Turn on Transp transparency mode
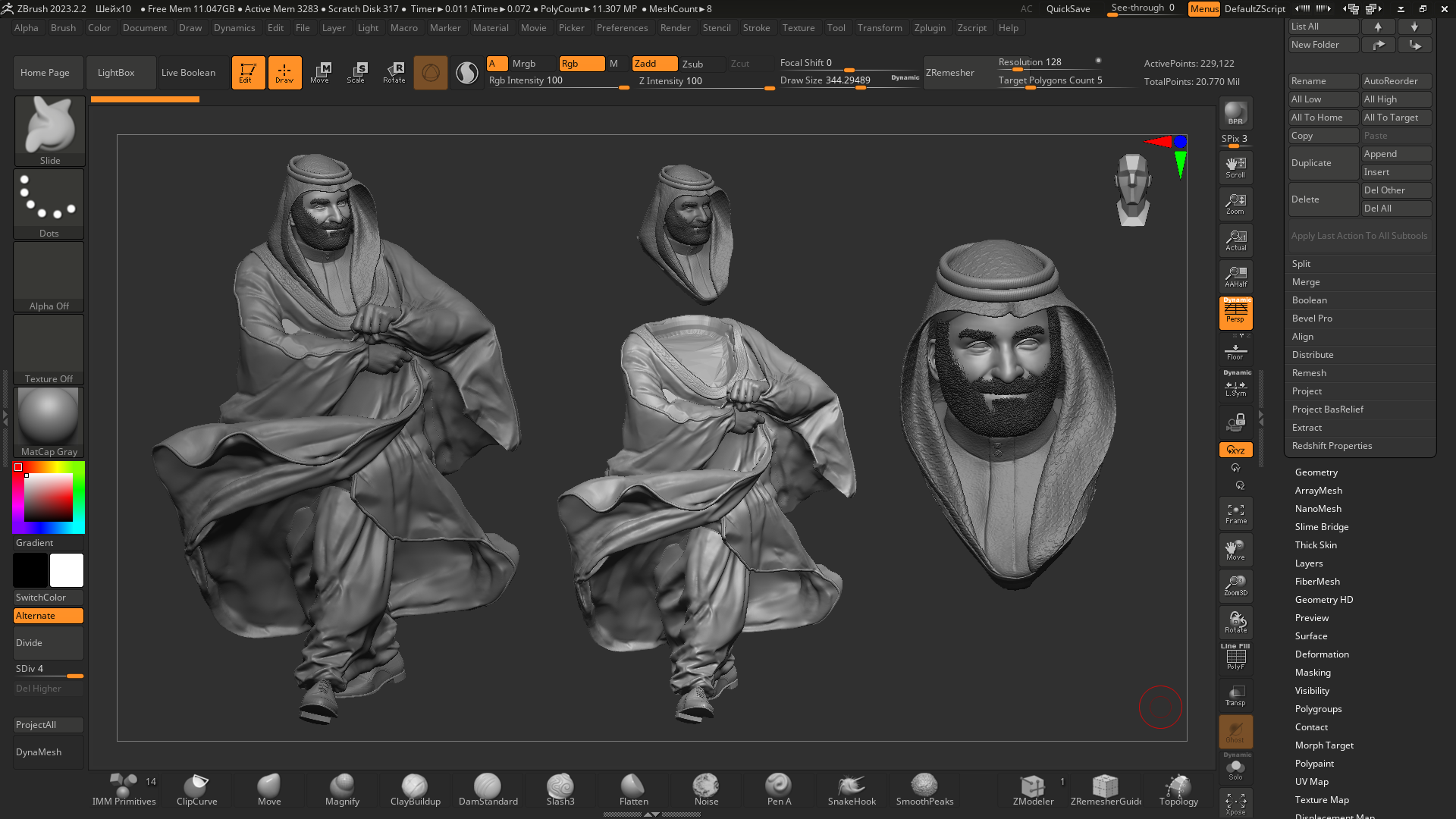Image resolution: width=1456 pixels, height=819 pixels. pos(1235,695)
